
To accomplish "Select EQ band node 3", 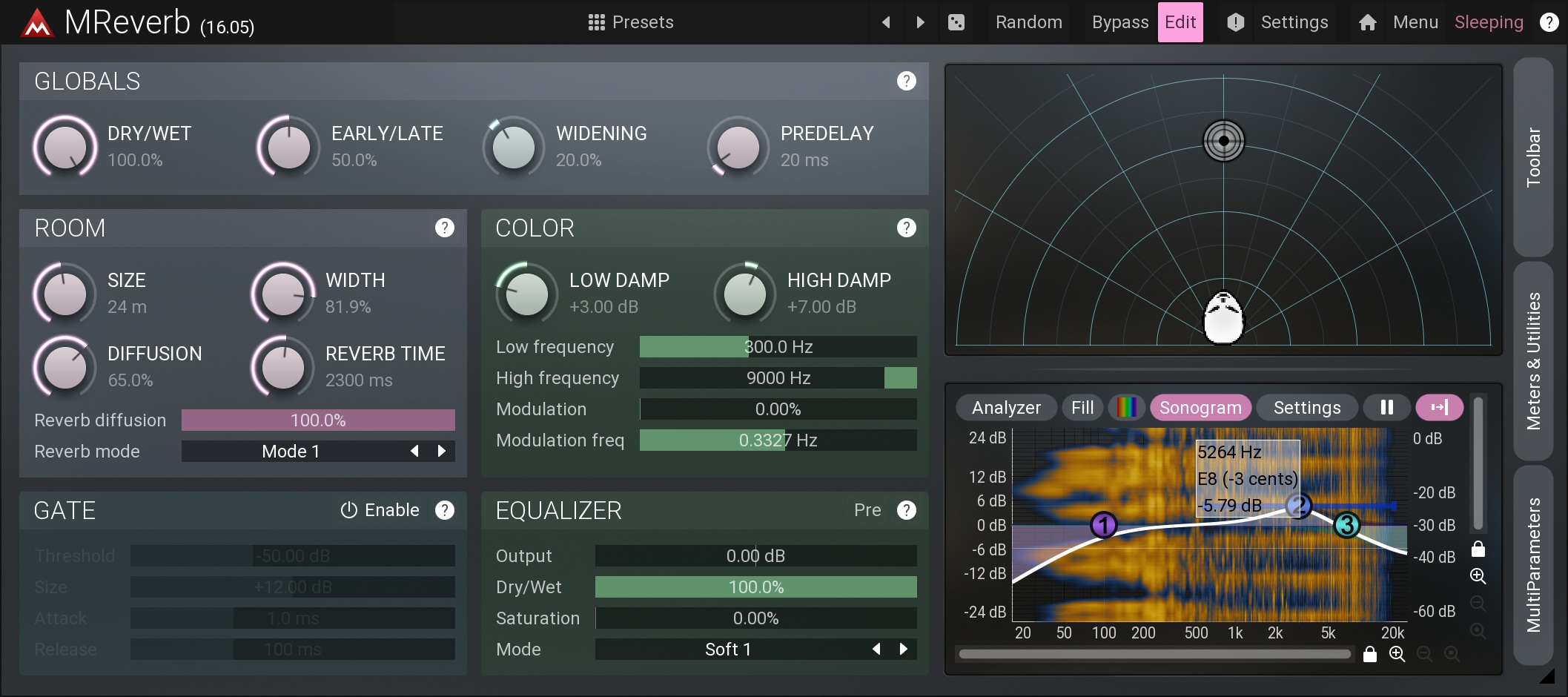I will (x=1347, y=525).
